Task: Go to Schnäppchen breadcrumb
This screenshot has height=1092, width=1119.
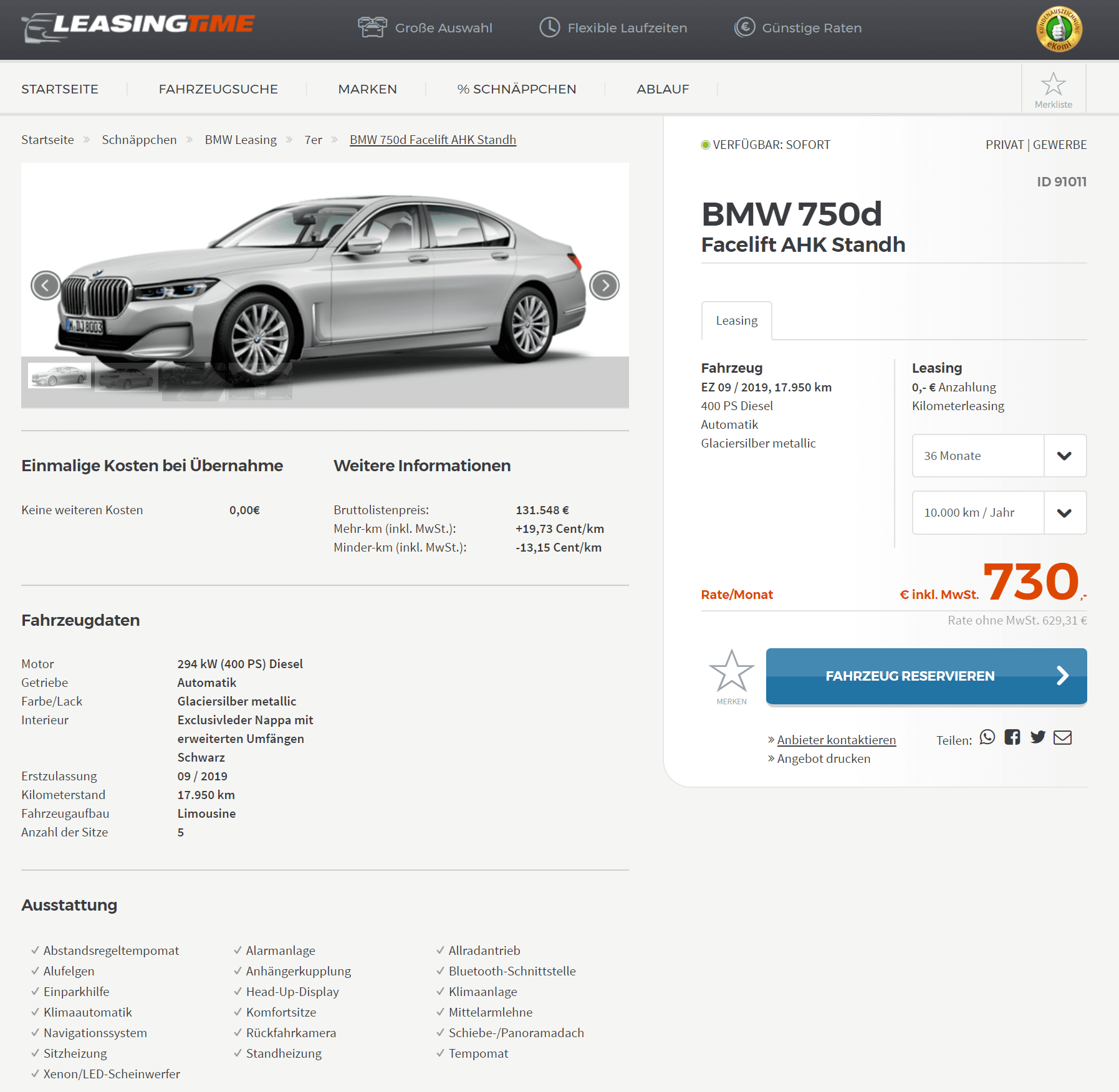Action: [139, 140]
